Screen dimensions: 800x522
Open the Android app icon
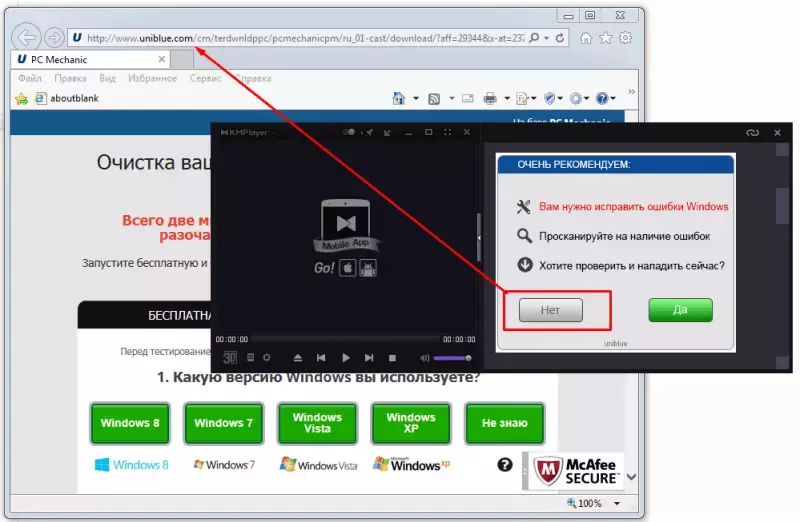point(368,268)
